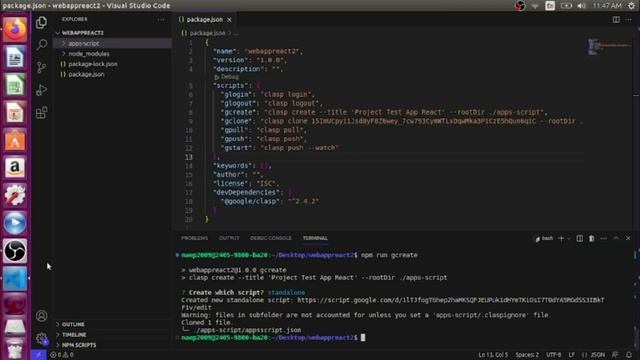Open the Extensions view
Viewport: 640px width, 360px height.
[x=41, y=113]
